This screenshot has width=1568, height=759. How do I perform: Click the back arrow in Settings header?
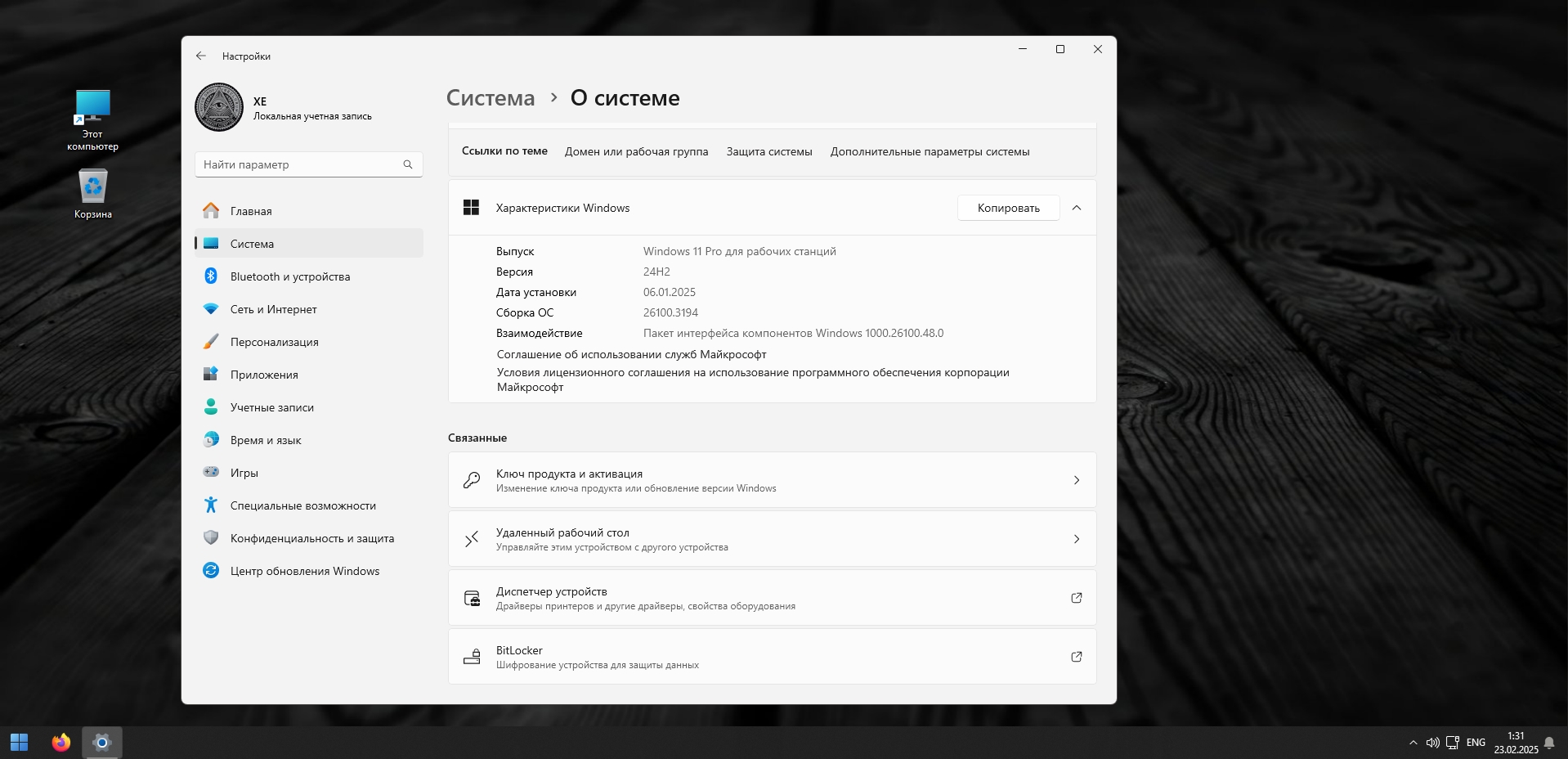point(201,56)
